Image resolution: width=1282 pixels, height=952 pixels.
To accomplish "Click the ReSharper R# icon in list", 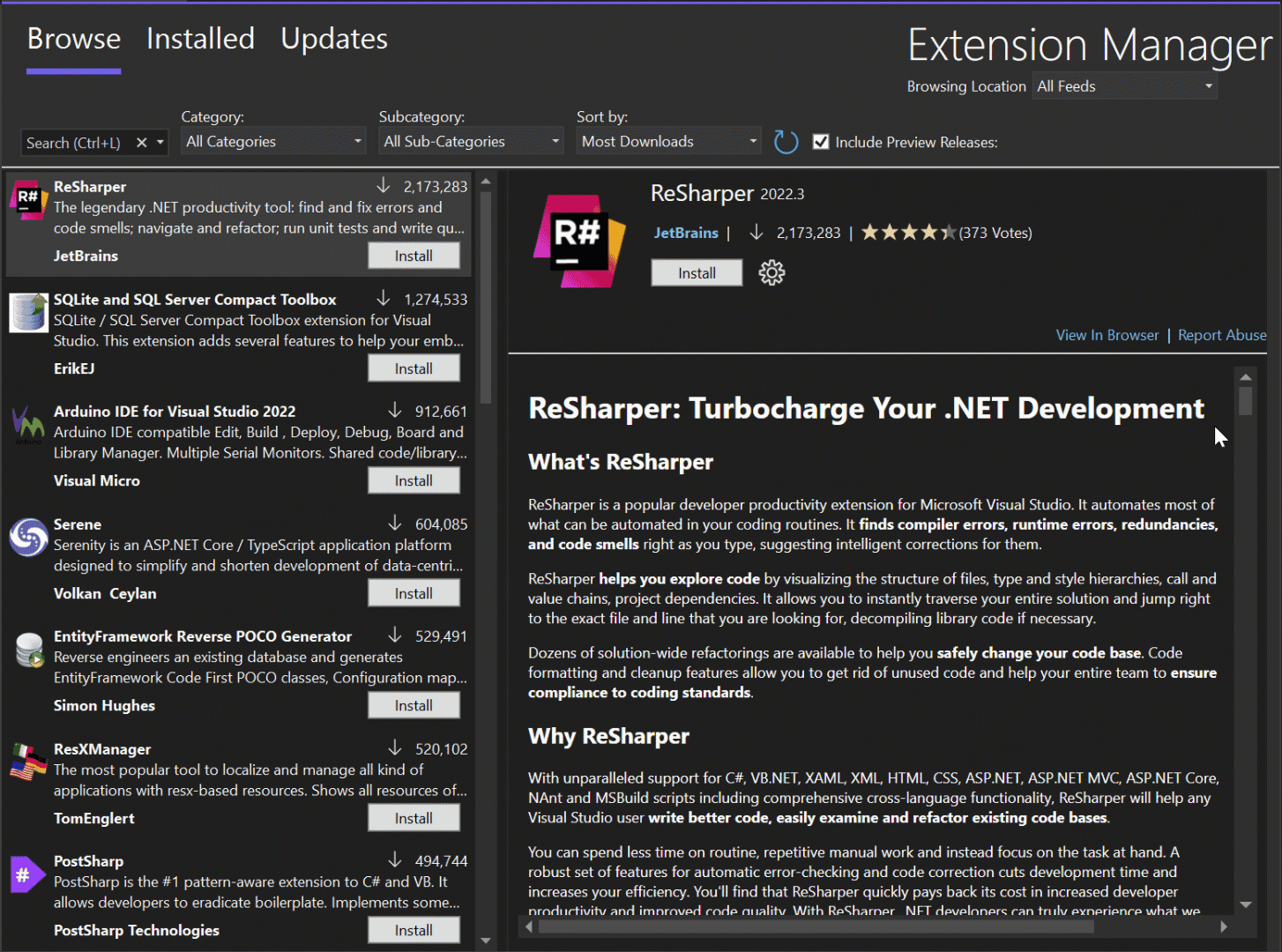I will (x=28, y=199).
